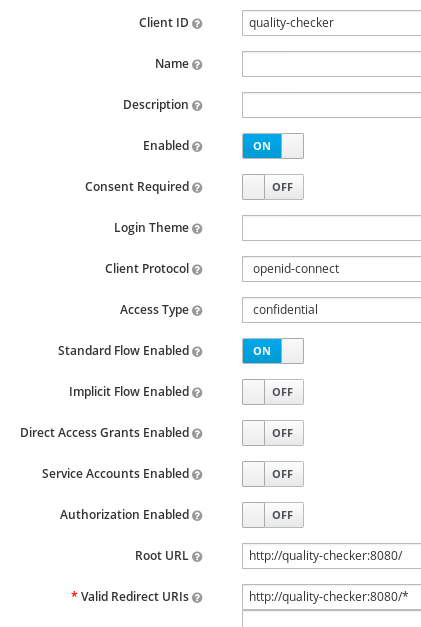Open the Client Protocol dropdown
The width and height of the screenshot is (421, 627).
pyautogui.click(x=331, y=269)
